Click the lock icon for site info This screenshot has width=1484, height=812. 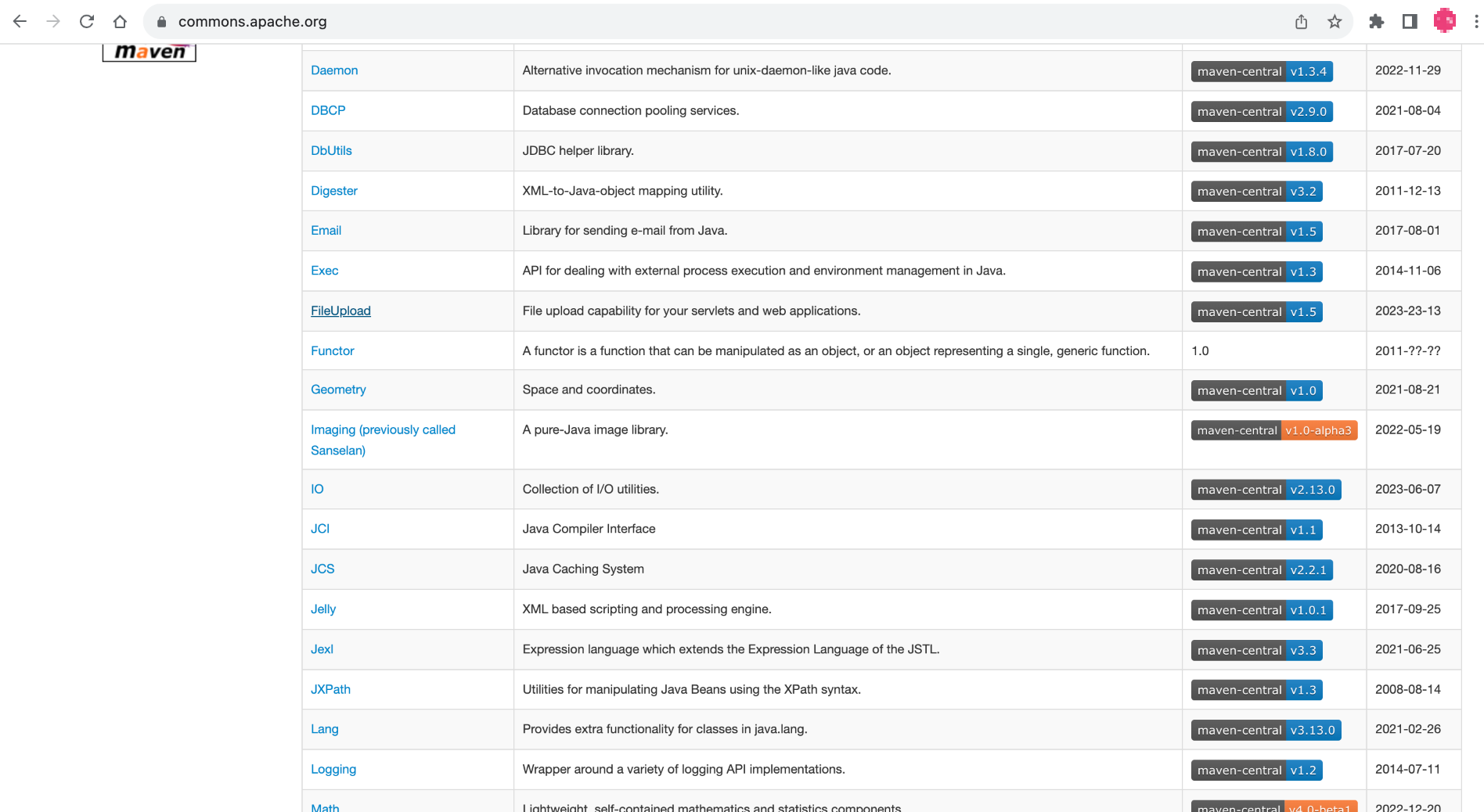point(162,22)
